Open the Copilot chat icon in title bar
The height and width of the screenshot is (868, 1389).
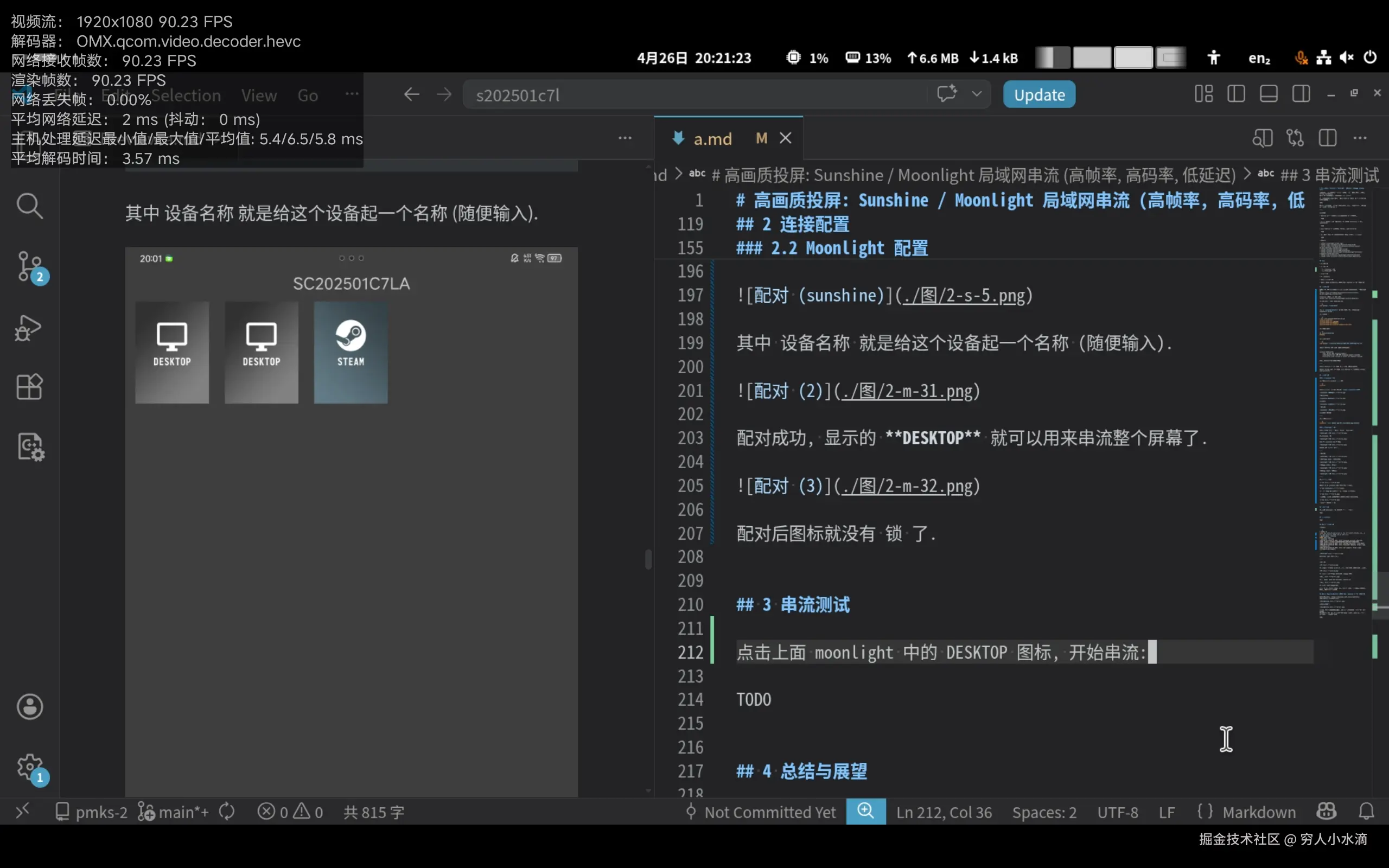pos(947,93)
